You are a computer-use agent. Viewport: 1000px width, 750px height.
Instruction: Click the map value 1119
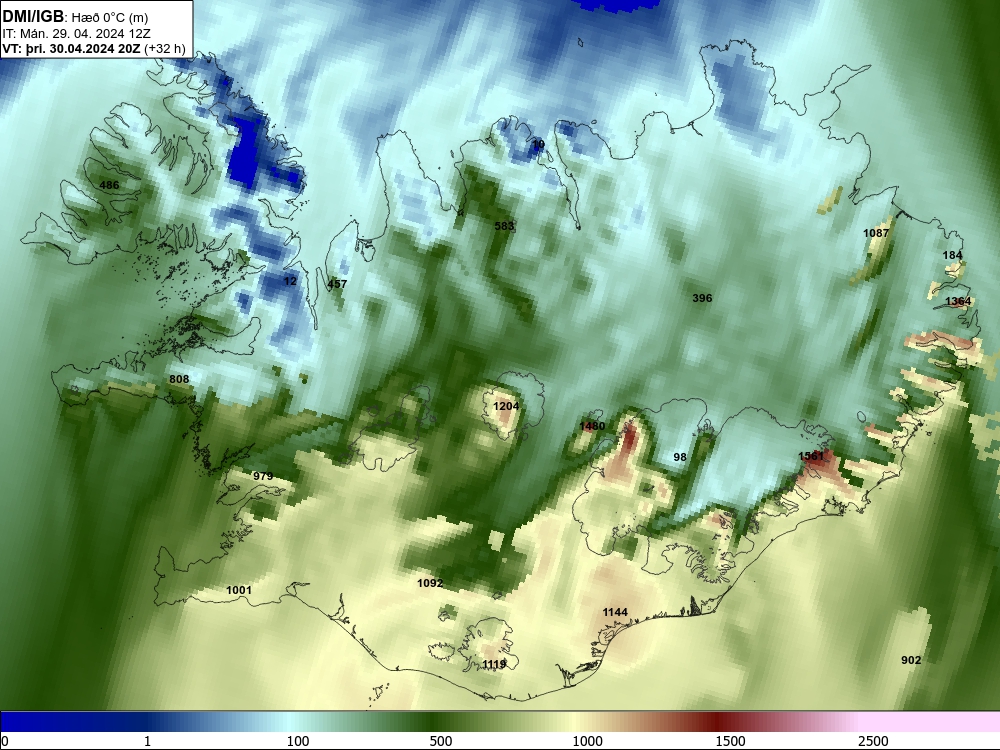tap(494, 665)
